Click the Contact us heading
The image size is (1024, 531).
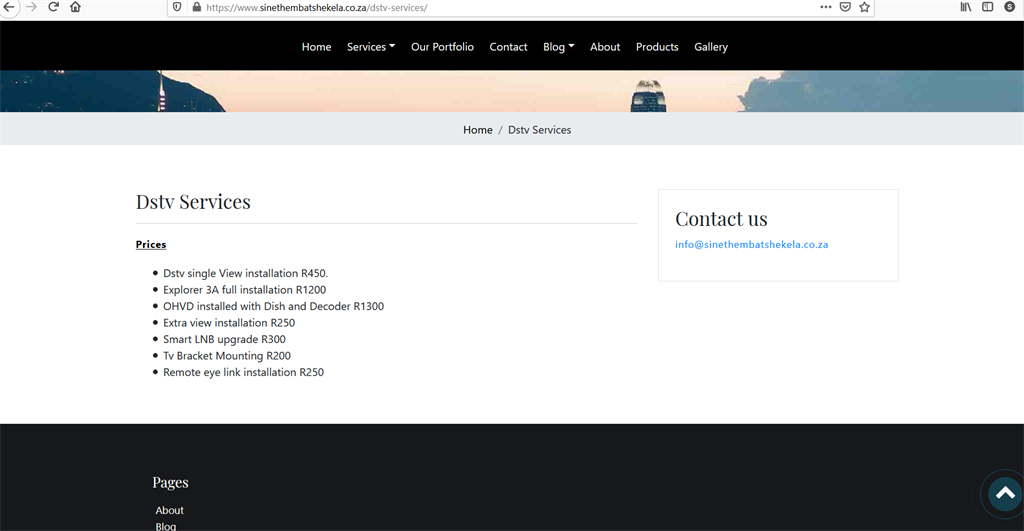(x=721, y=219)
